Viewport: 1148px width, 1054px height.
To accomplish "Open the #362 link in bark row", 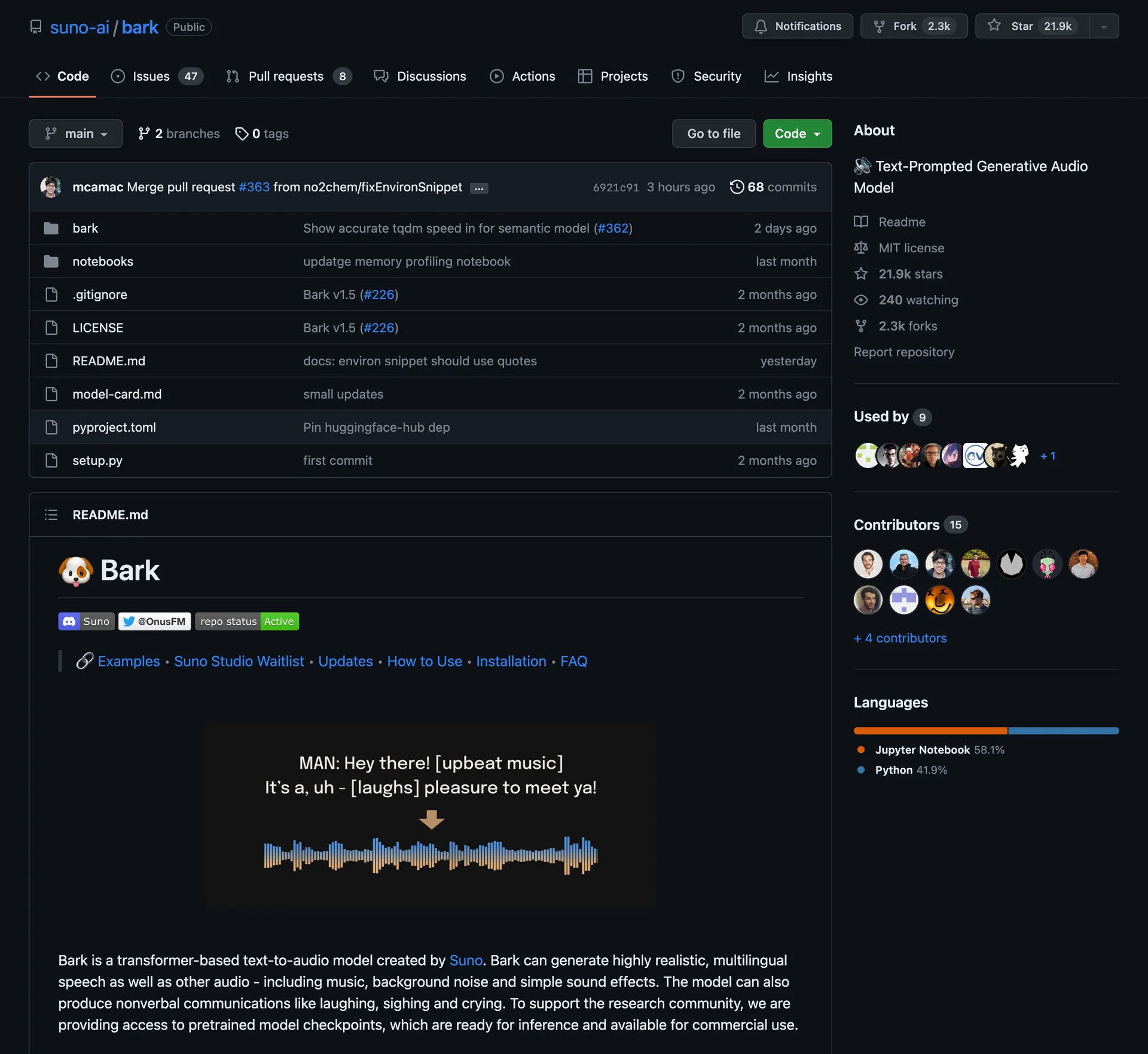I will click(x=613, y=228).
